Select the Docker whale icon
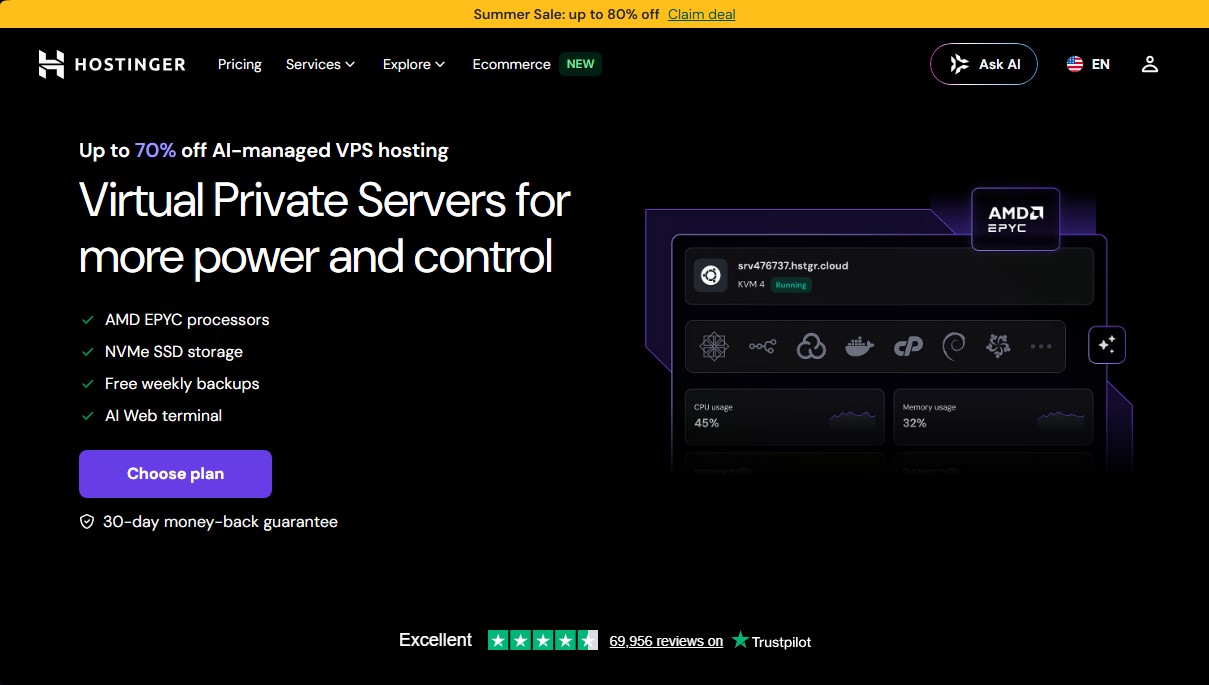 (859, 346)
